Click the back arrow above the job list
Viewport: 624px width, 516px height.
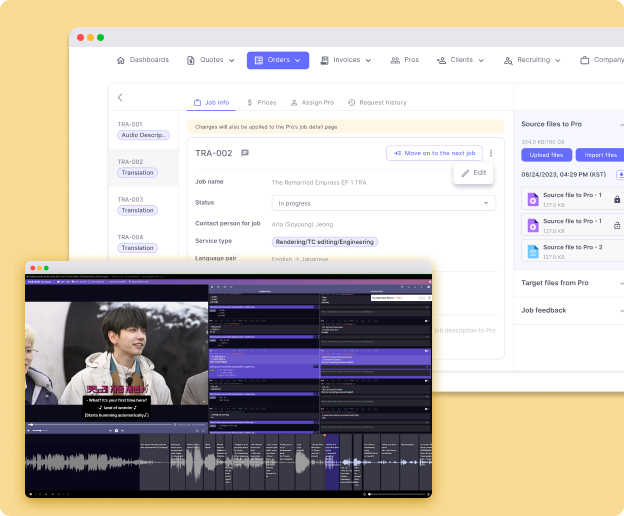121,98
